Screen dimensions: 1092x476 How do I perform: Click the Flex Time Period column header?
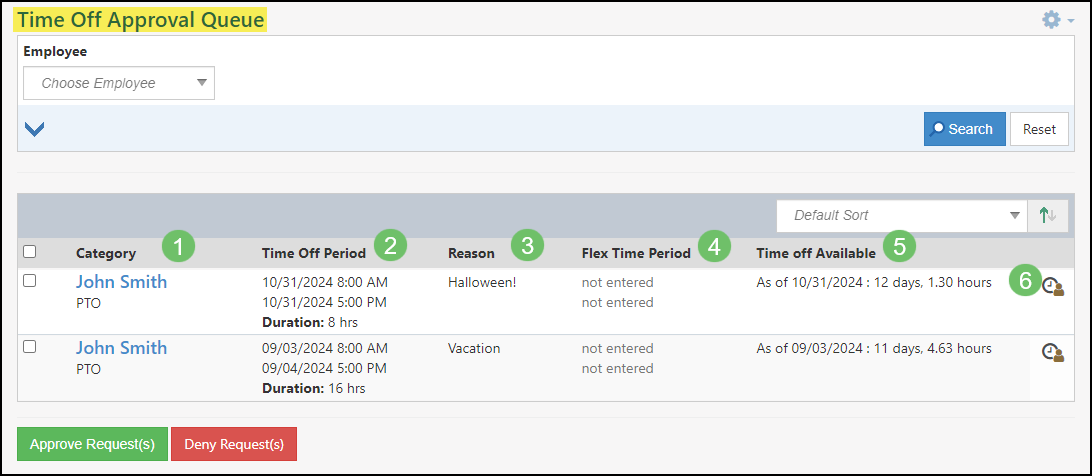637,253
